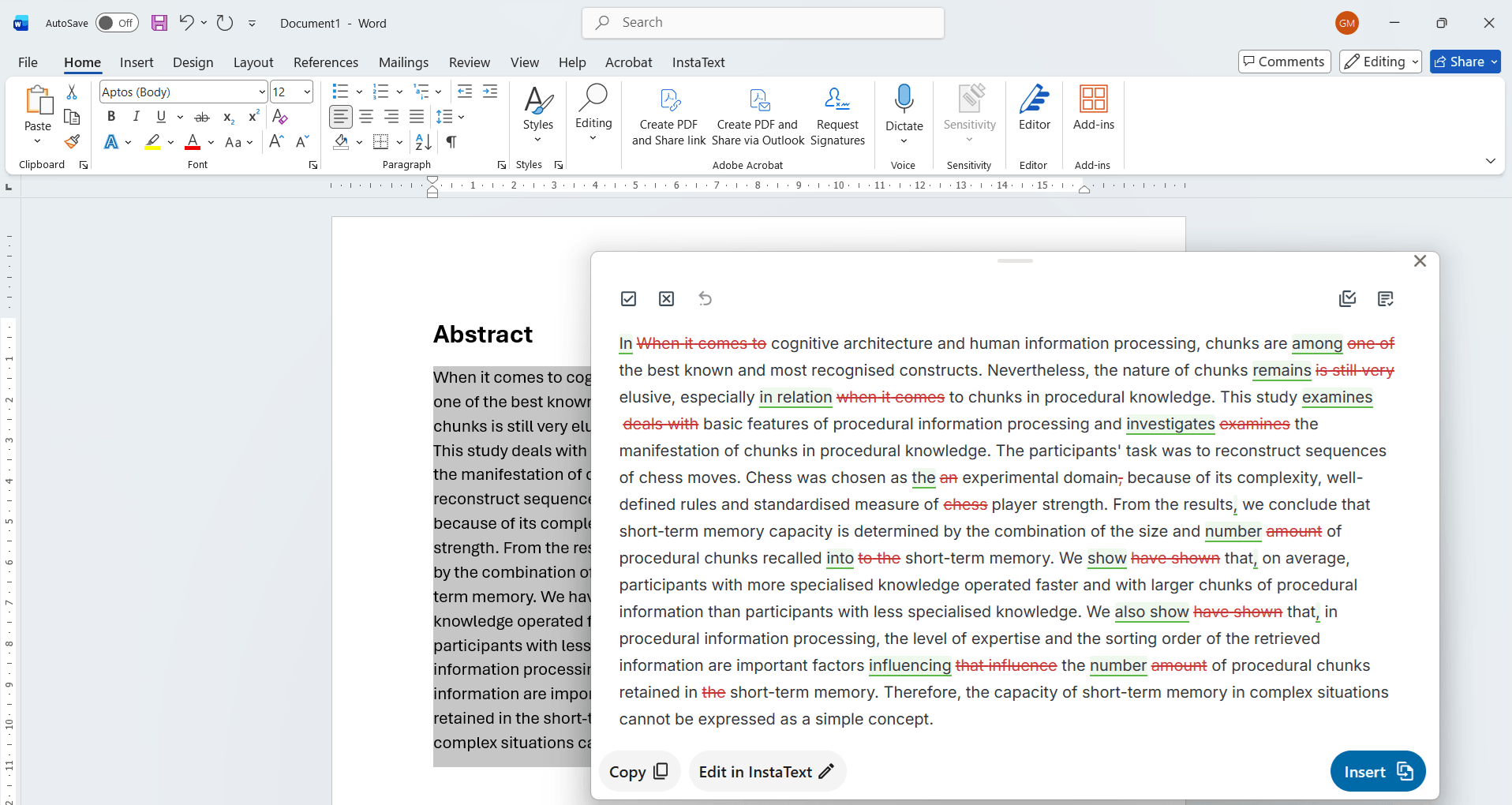
Task: Apply the yellow text highlight color
Action: pos(152,142)
